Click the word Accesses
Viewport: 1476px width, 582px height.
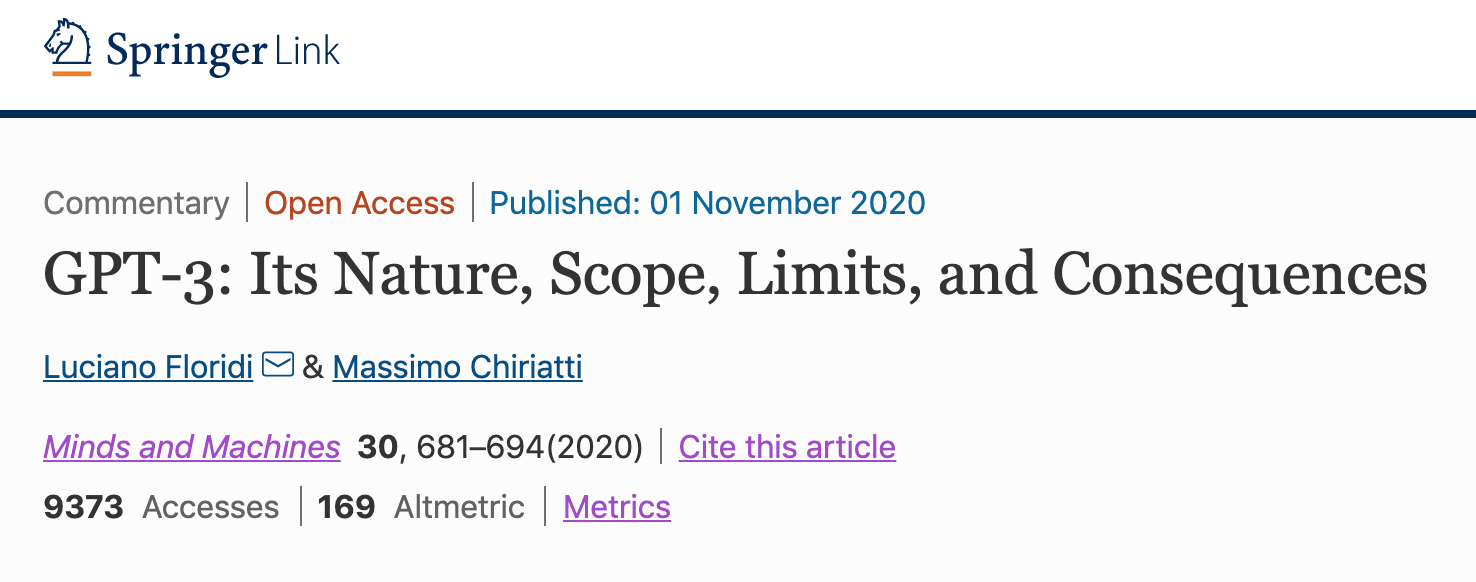(x=211, y=507)
